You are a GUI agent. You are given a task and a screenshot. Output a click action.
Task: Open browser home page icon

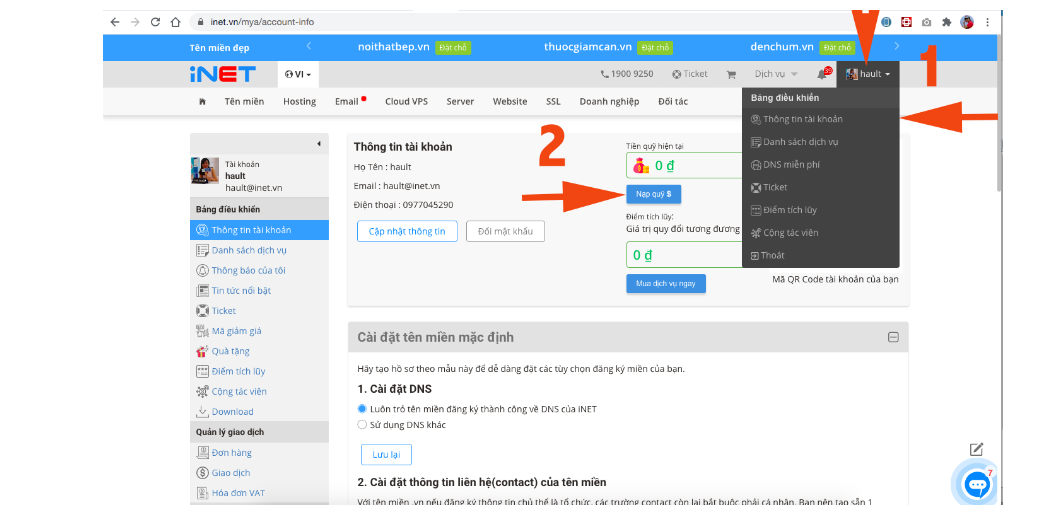[175, 22]
